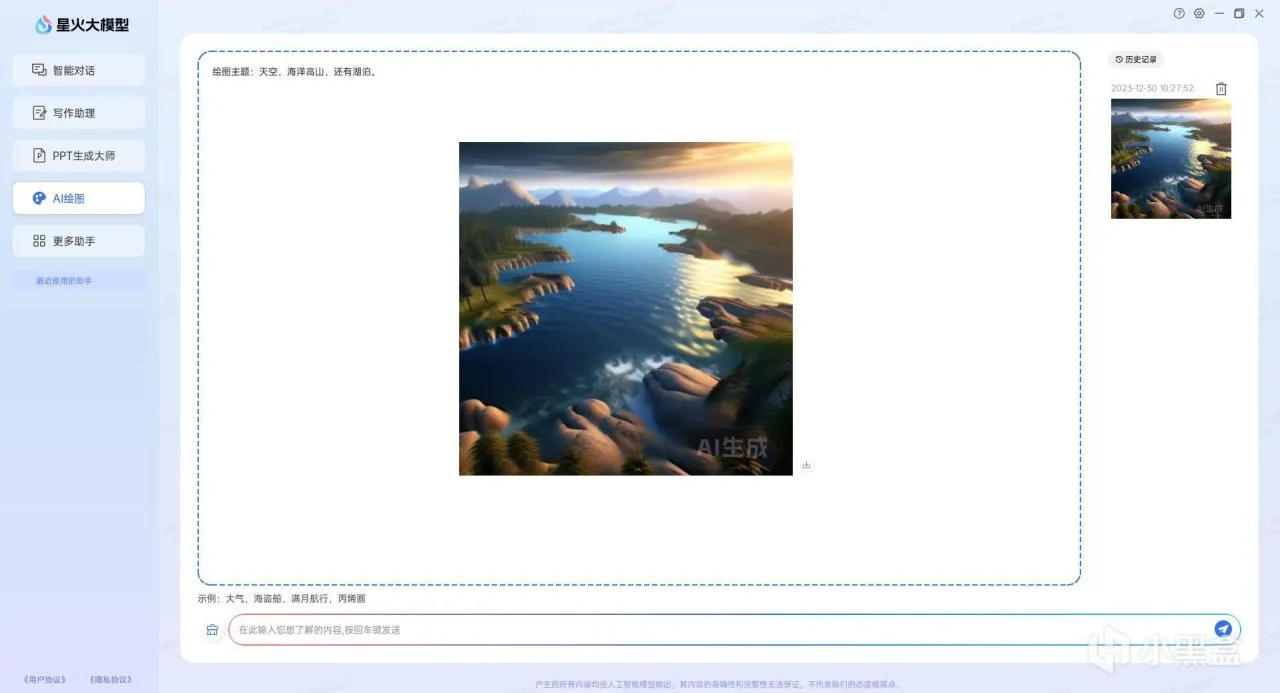Click the 星火大模型 logo
Screen dimensions: 1280x693
coord(82,25)
